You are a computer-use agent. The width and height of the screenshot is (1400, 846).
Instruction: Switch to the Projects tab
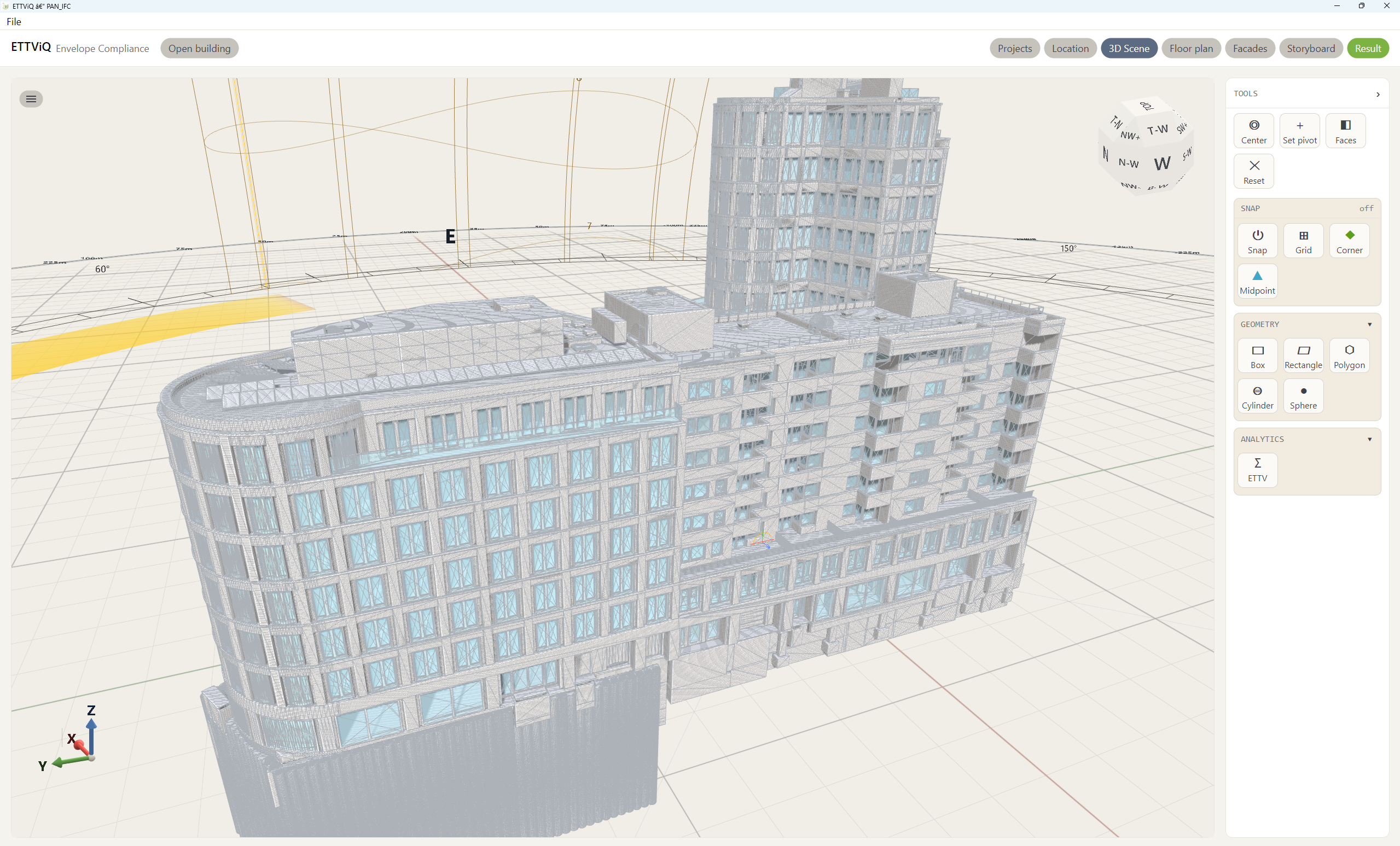click(x=1014, y=48)
